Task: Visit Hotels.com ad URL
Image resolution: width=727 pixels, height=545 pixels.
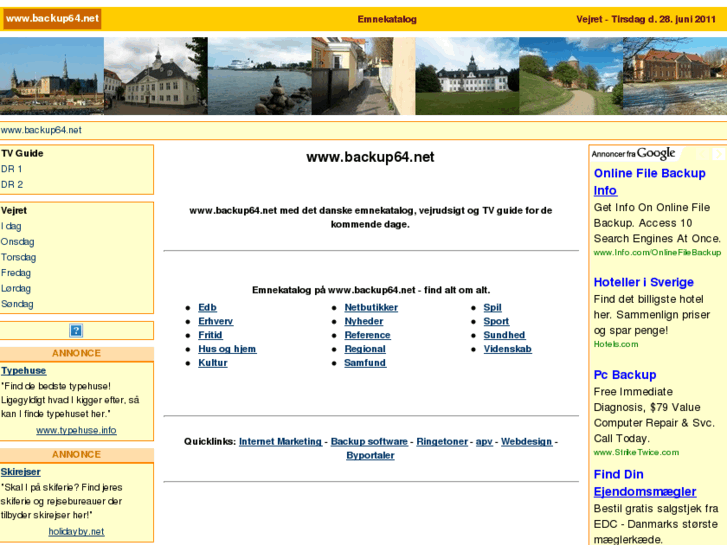Action: [x=616, y=345]
